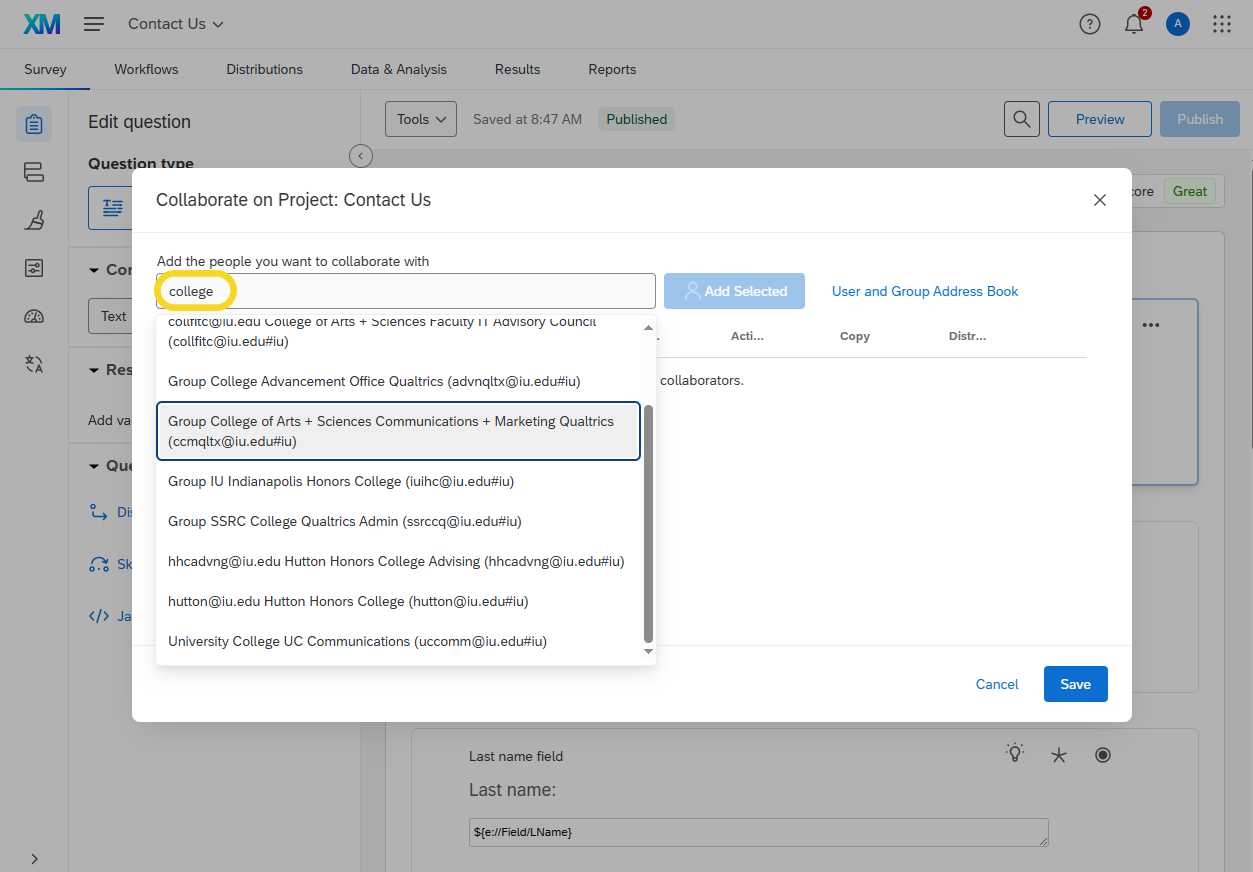This screenshot has width=1253, height=872.
Task: Switch to the Data & Analysis tab
Action: pos(398,69)
